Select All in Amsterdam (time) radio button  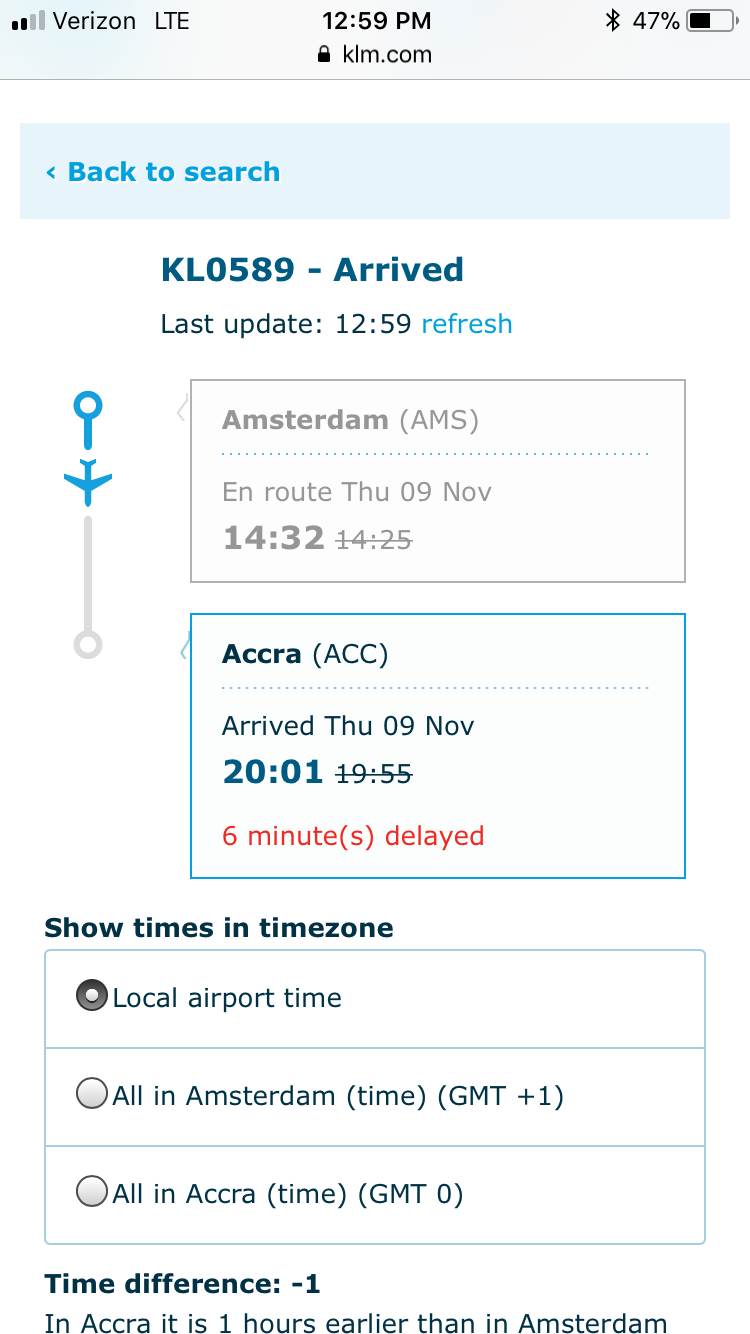click(x=92, y=1095)
